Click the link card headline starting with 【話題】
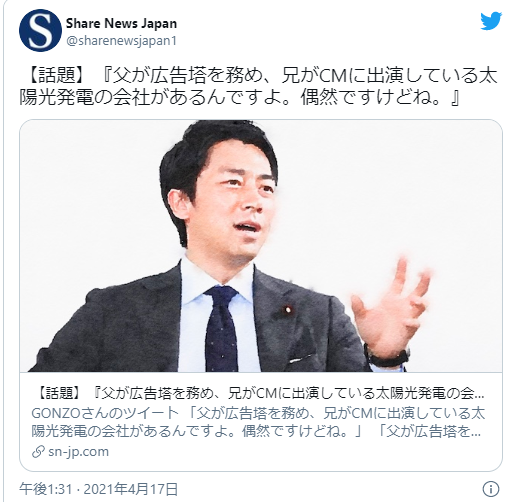 point(261,394)
